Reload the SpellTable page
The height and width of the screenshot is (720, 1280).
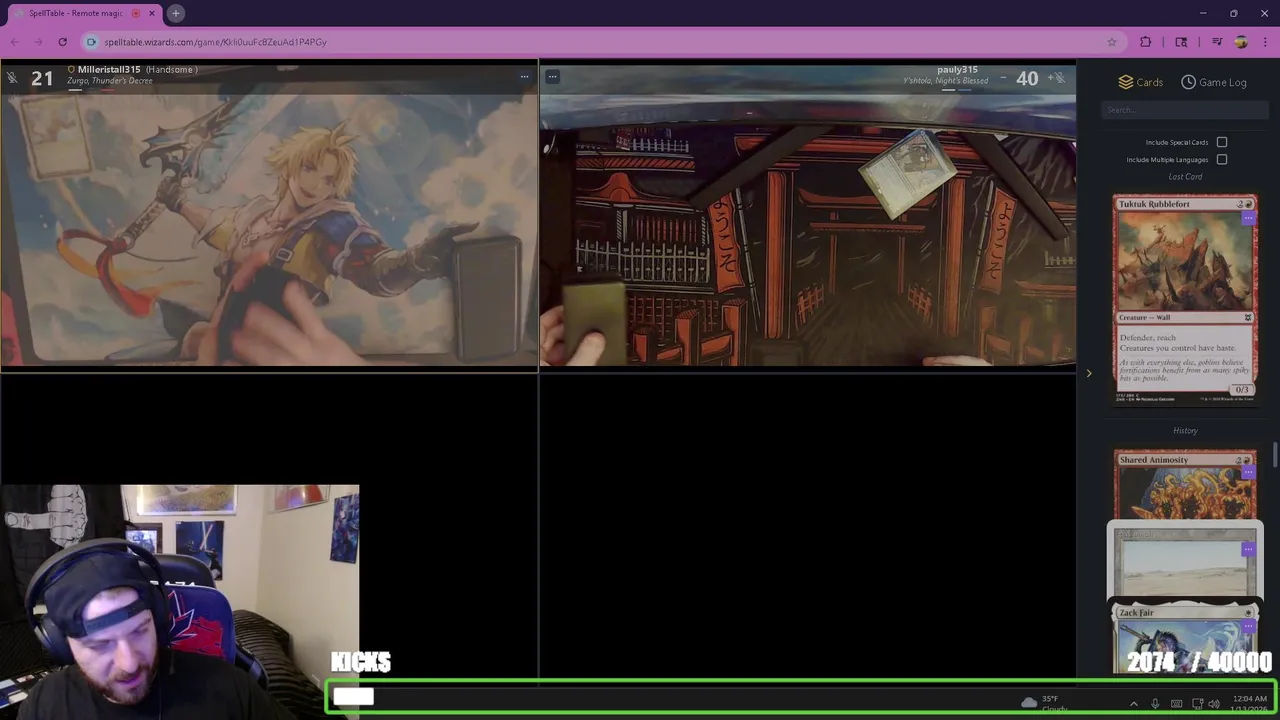[62, 42]
